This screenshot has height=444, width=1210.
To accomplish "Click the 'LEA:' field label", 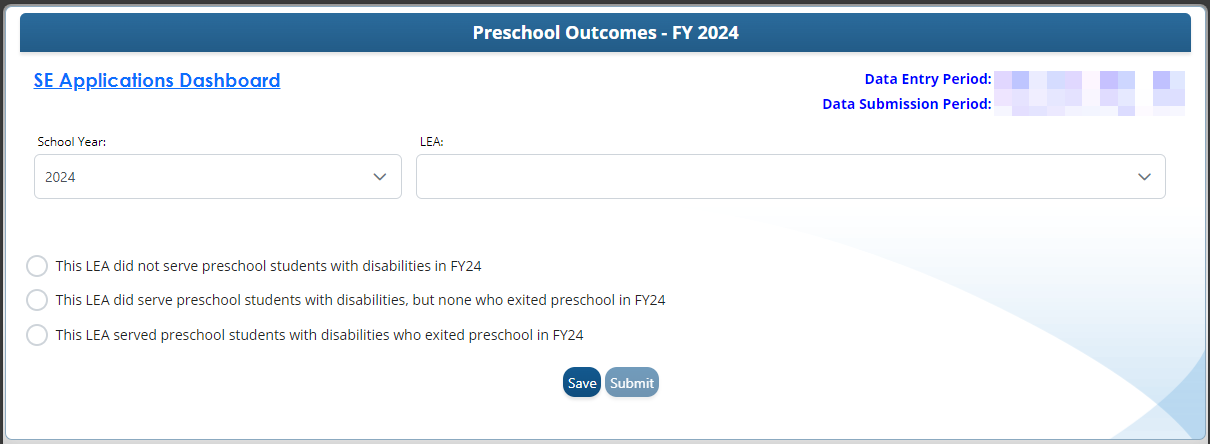I will coord(433,142).
